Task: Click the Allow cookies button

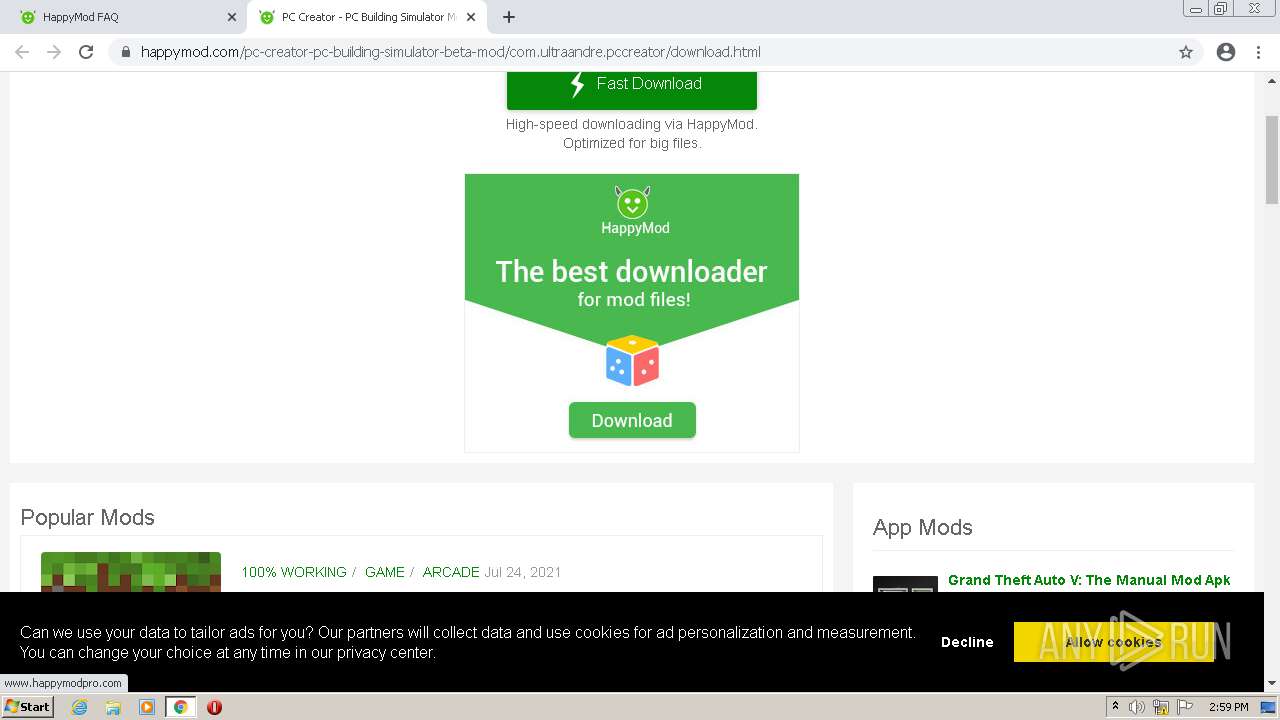Action: pyautogui.click(x=1114, y=642)
